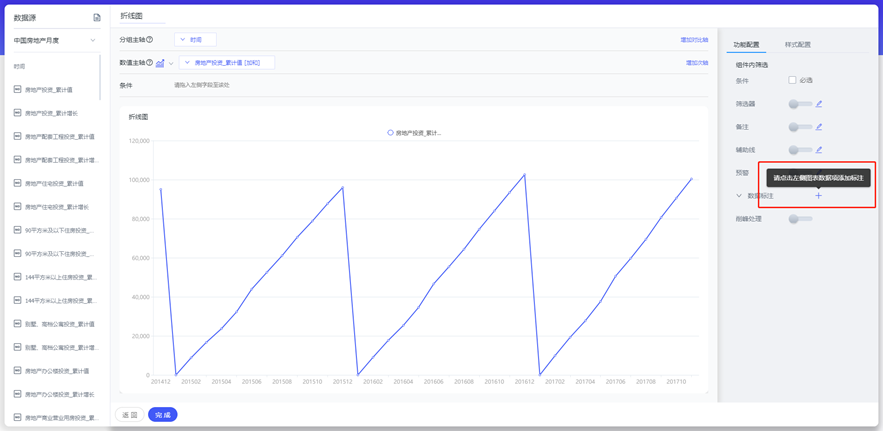Edit the 筛选器 setting with pencil icon

click(x=819, y=104)
